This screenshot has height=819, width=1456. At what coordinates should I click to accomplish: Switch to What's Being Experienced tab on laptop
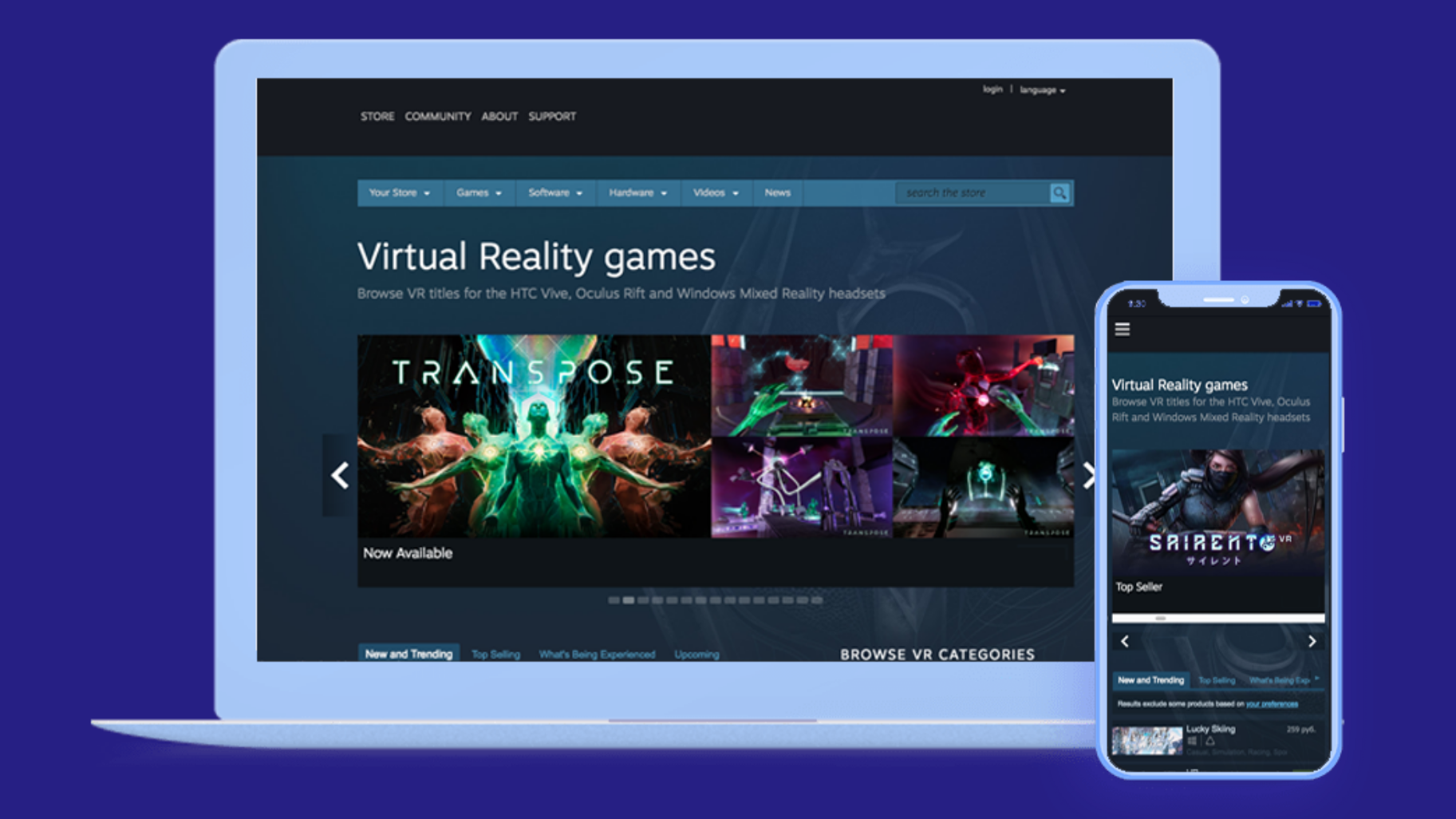[597, 655]
